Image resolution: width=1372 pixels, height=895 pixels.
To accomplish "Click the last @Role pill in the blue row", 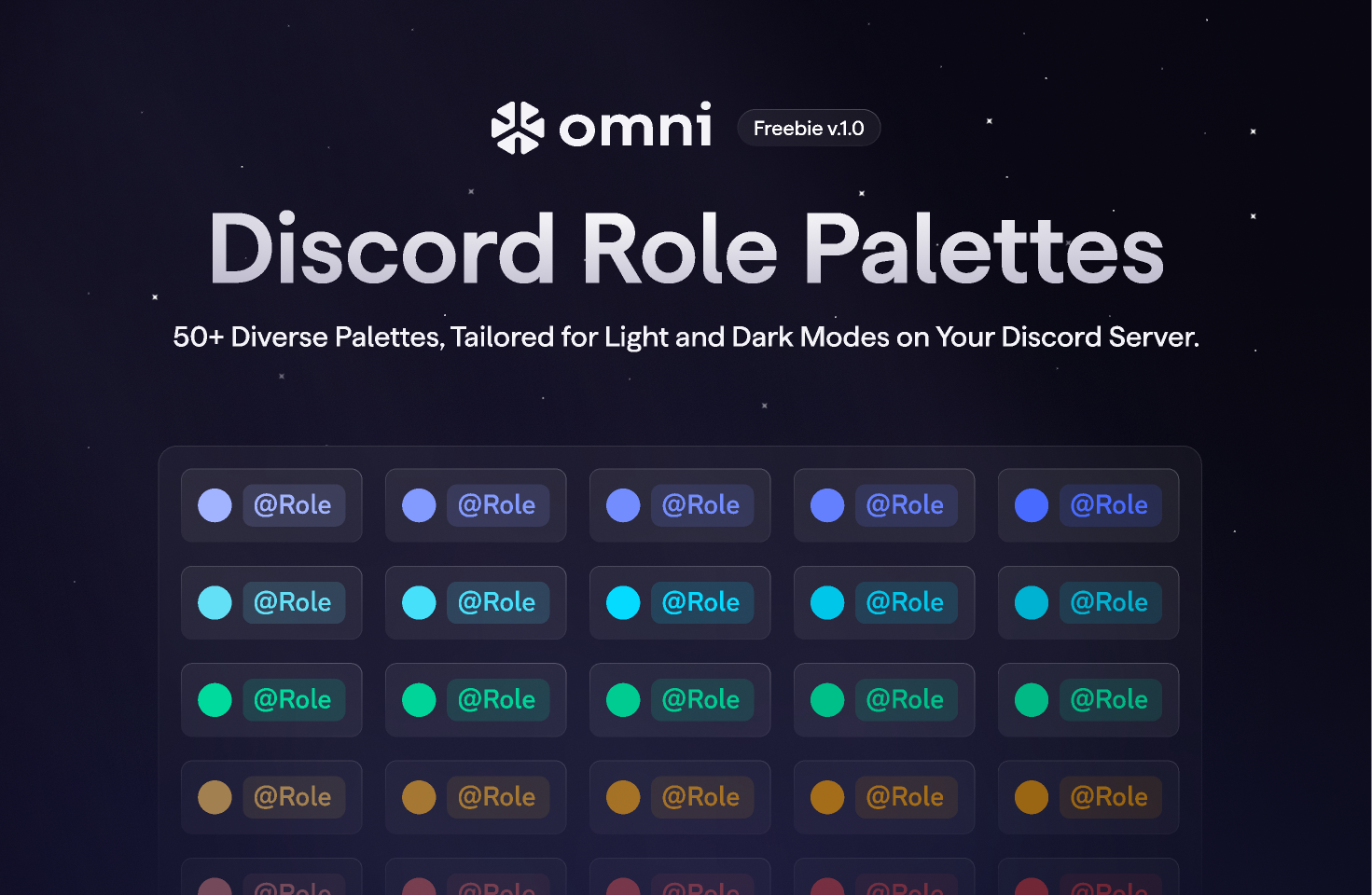I will click(1111, 505).
